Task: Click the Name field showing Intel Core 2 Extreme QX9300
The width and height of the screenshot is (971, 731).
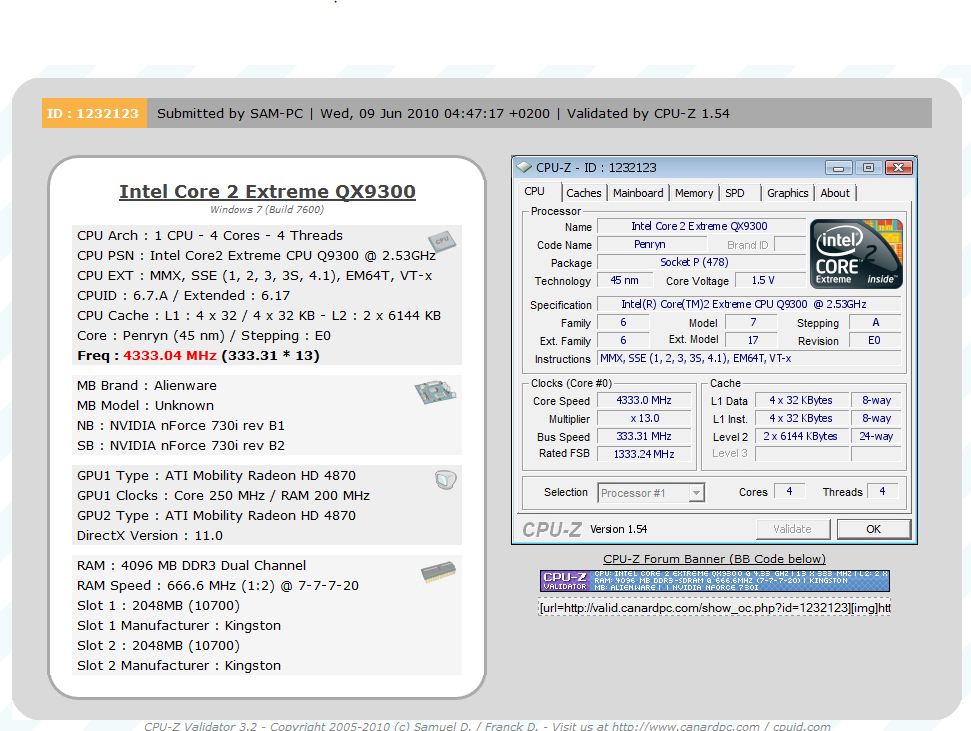Action: pos(700,227)
